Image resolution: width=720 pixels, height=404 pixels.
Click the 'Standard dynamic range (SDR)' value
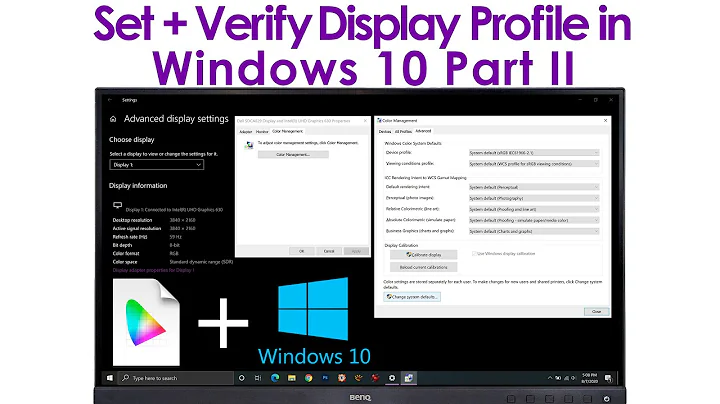201,262
